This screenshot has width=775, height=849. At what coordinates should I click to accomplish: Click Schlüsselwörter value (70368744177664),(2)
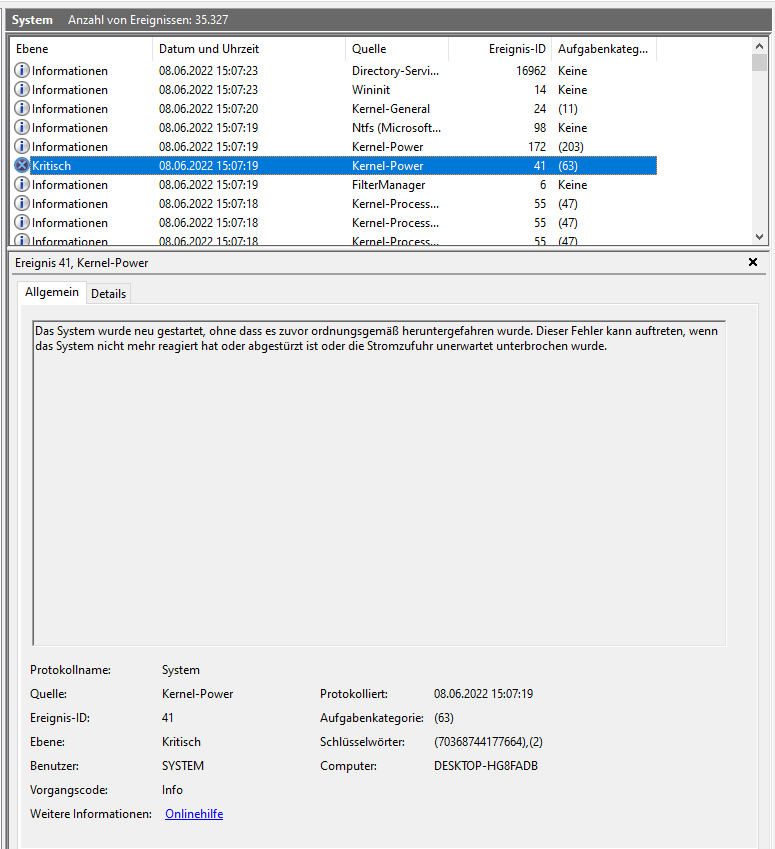(488, 742)
